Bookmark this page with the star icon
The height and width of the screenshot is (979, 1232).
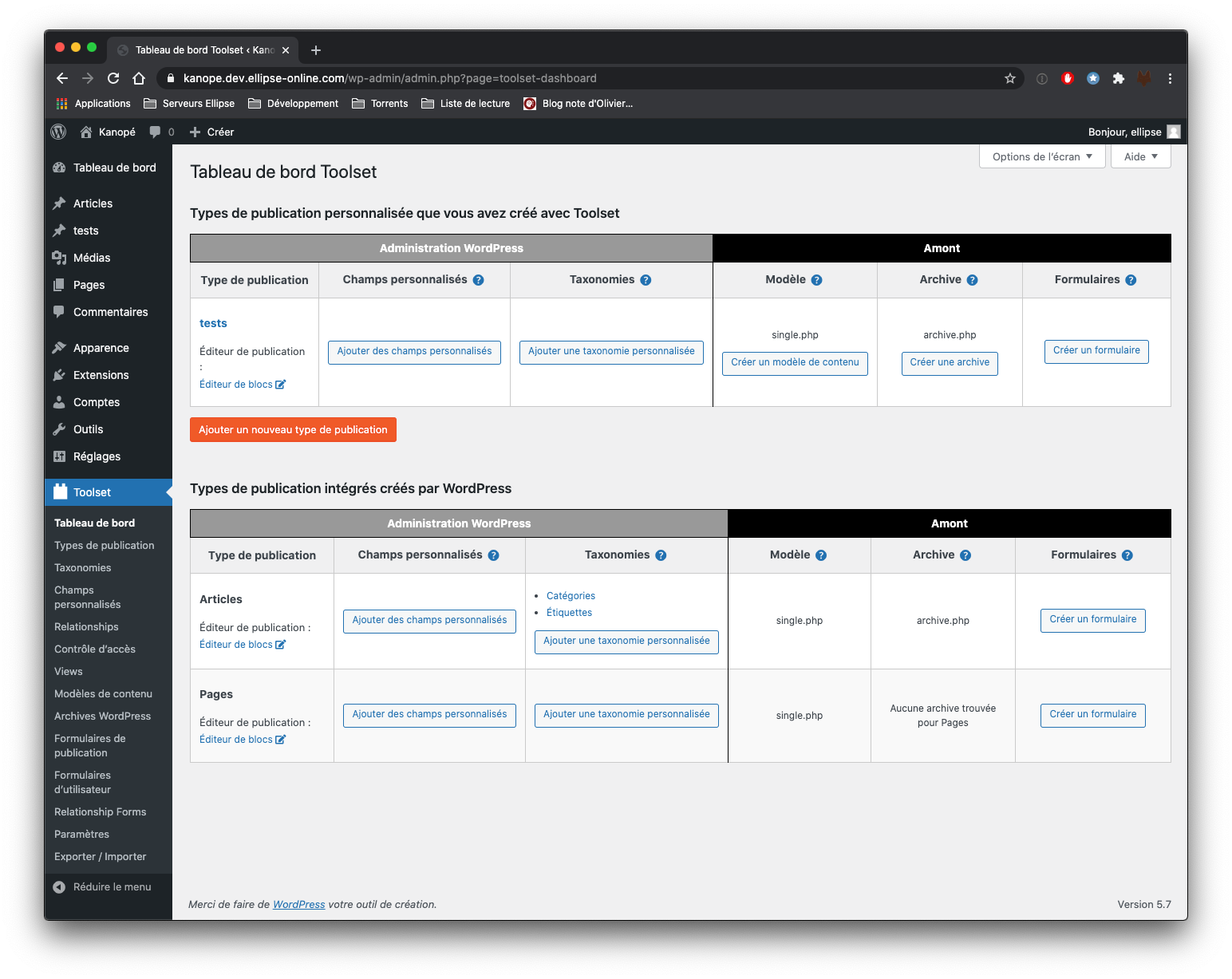click(1010, 78)
